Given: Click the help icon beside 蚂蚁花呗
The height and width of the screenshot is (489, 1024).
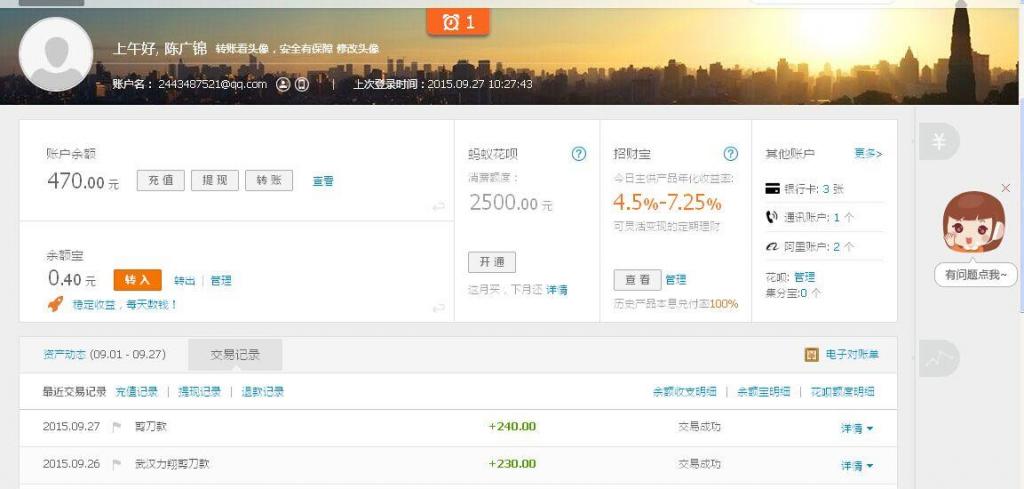Looking at the screenshot, I should pyautogui.click(x=578, y=154).
